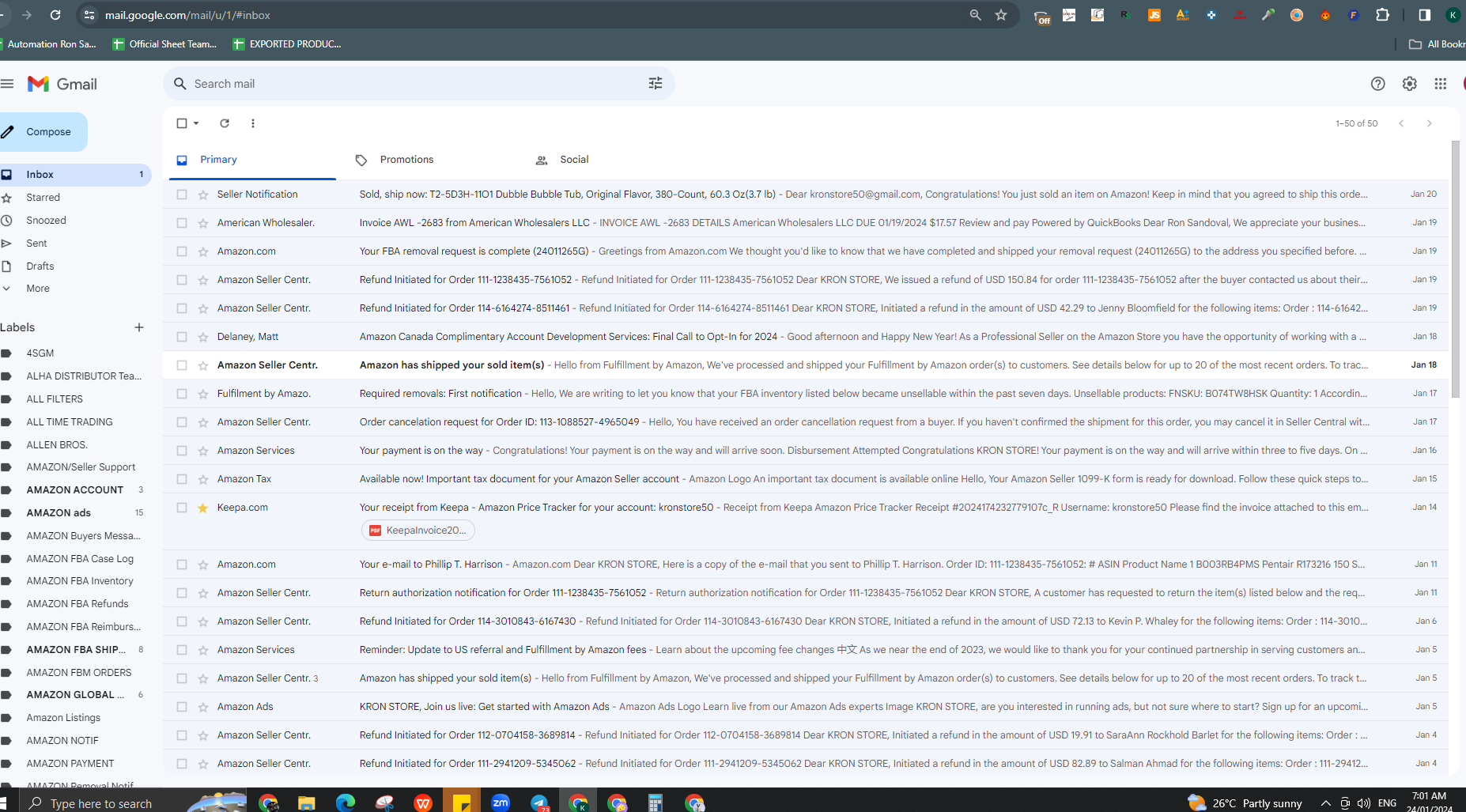Star the Seller Notification email

[x=203, y=195]
